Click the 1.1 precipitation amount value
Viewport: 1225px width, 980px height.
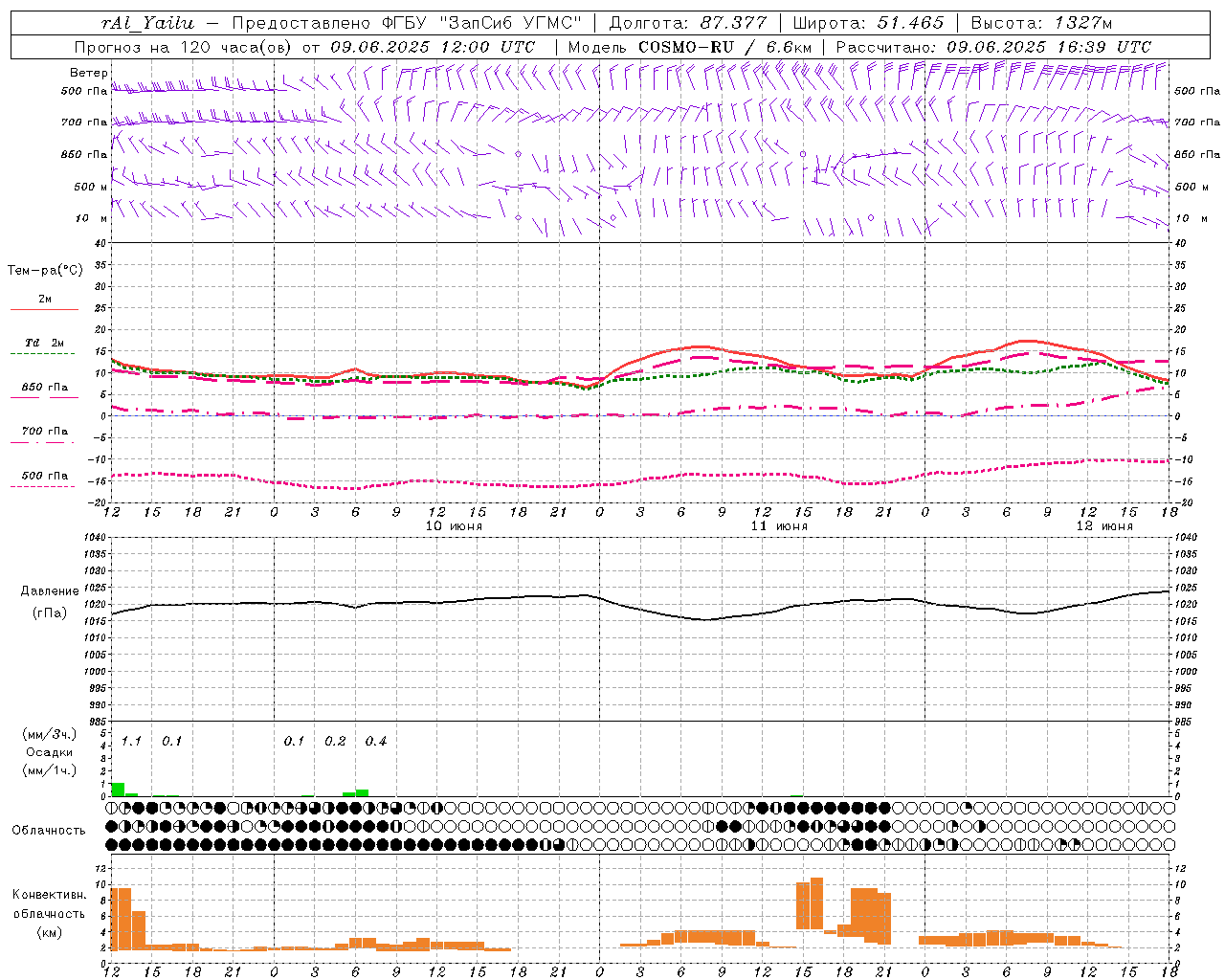(131, 742)
